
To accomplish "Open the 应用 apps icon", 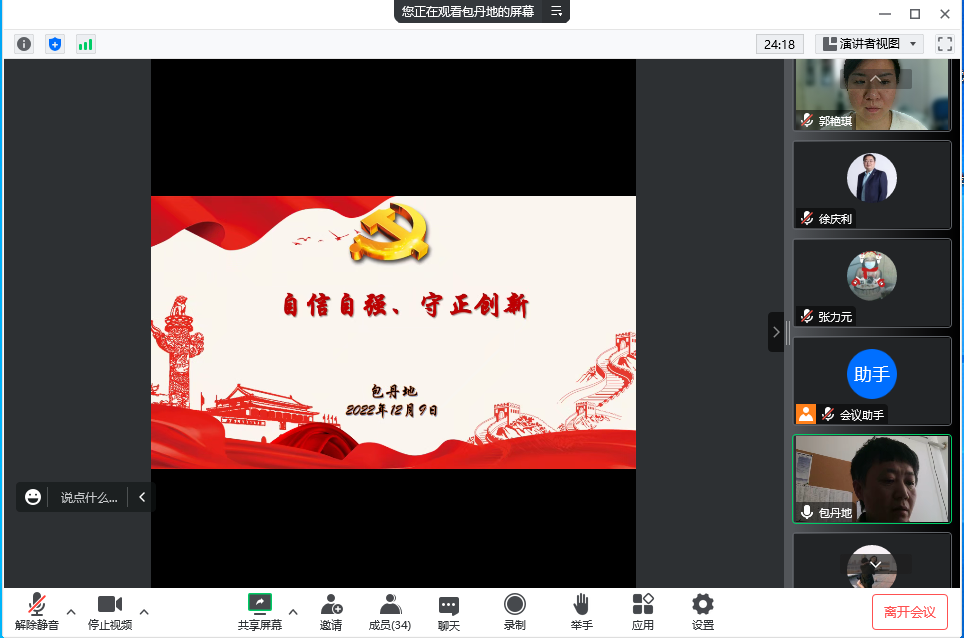I will (x=643, y=611).
